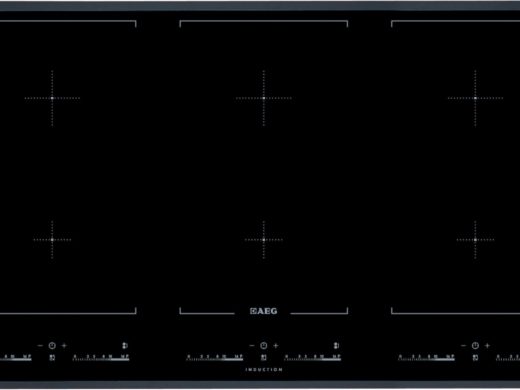520x390 pixels.
Task: Set heat on center zone's right power slider
Action: [x=312, y=357]
